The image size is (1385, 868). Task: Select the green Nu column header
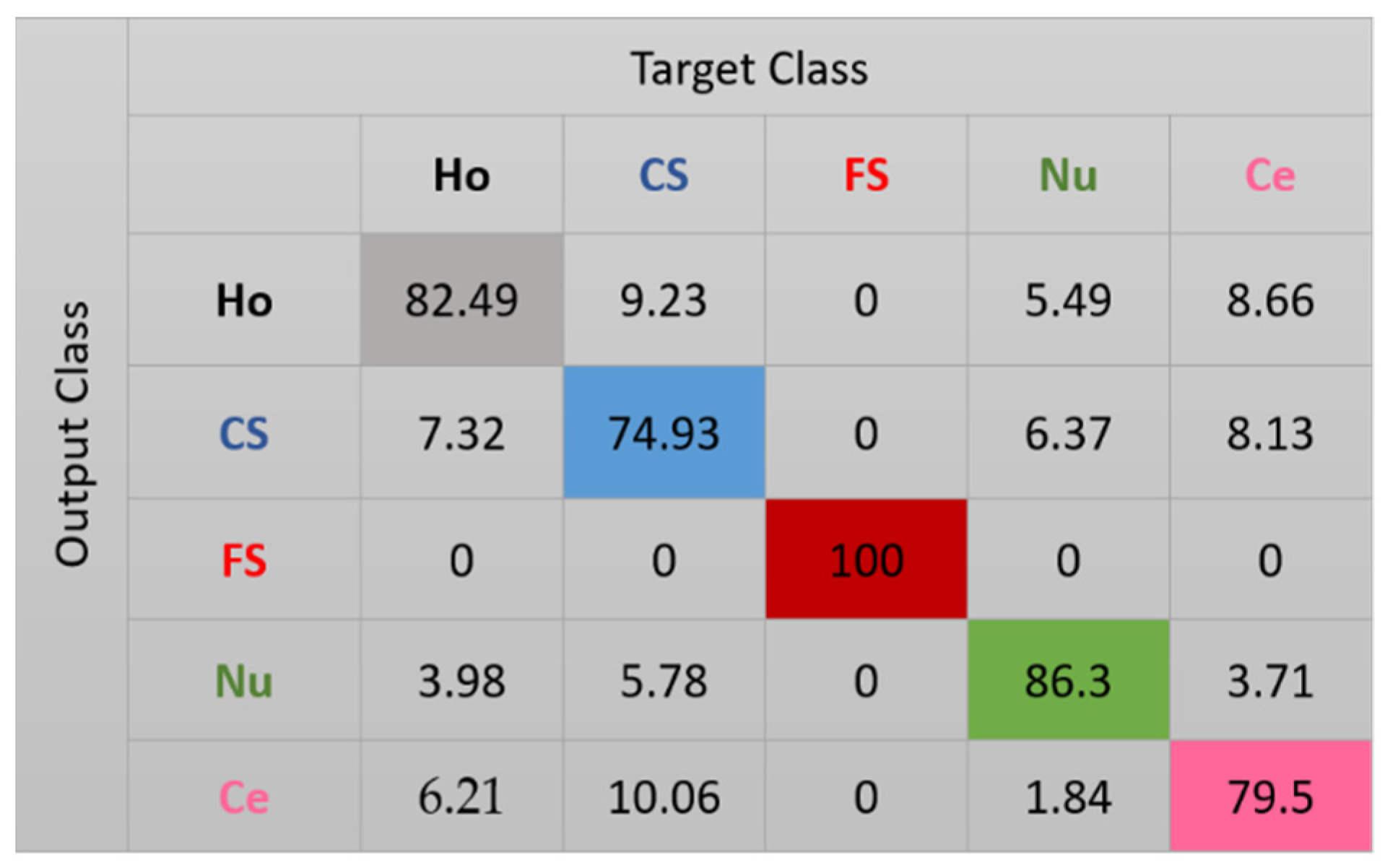[1068, 175]
